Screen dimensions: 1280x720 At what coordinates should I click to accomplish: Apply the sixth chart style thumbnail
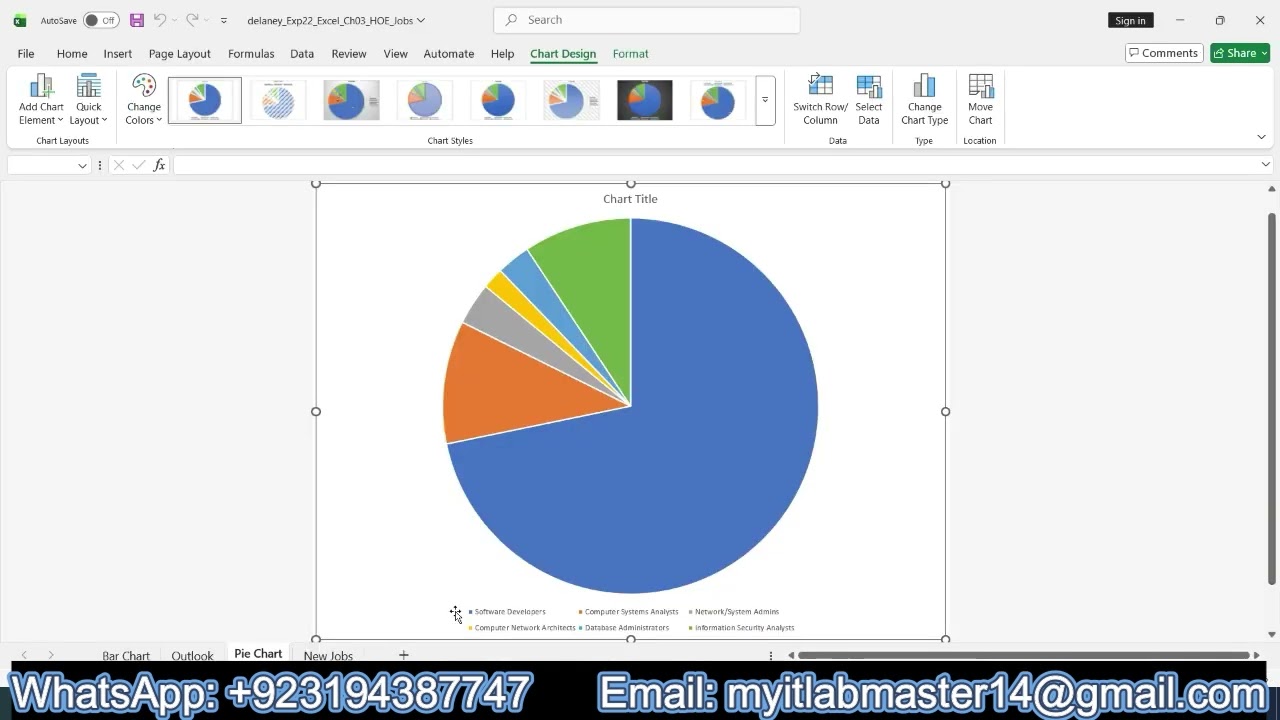click(572, 100)
